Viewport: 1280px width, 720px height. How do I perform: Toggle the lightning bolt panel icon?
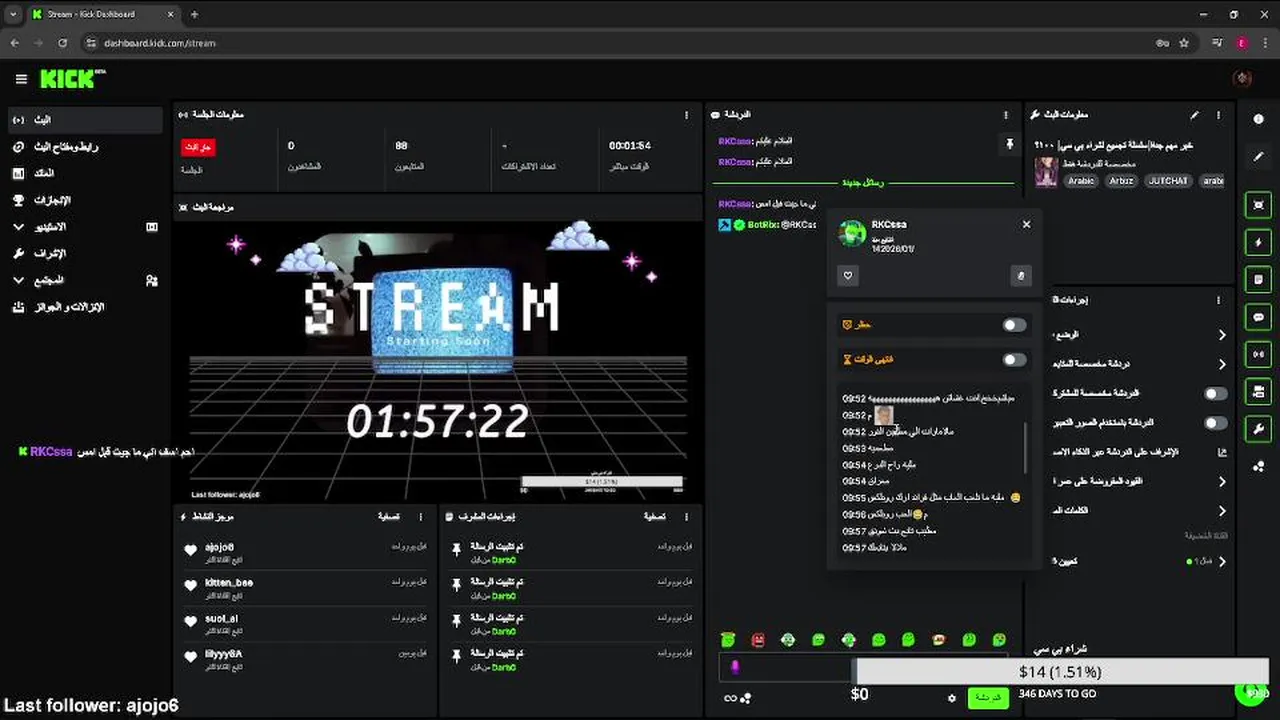1258,242
